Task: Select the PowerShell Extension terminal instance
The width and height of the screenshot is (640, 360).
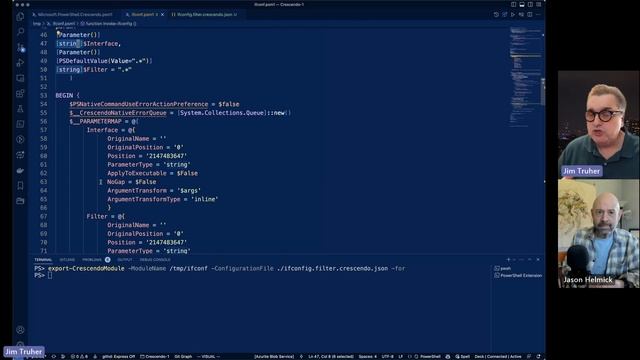Action: tap(518, 276)
